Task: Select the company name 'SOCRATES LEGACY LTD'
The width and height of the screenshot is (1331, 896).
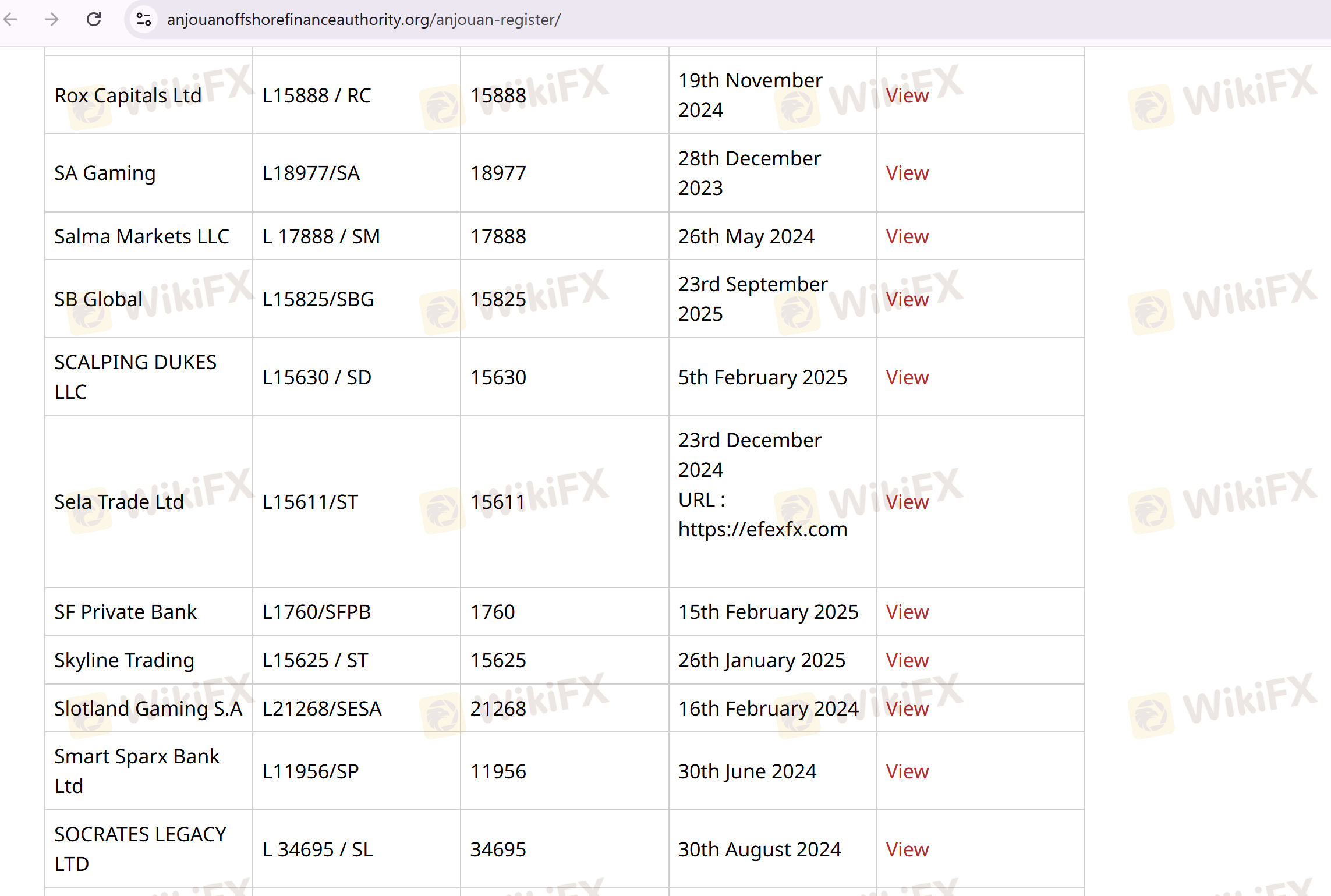Action: 140,849
